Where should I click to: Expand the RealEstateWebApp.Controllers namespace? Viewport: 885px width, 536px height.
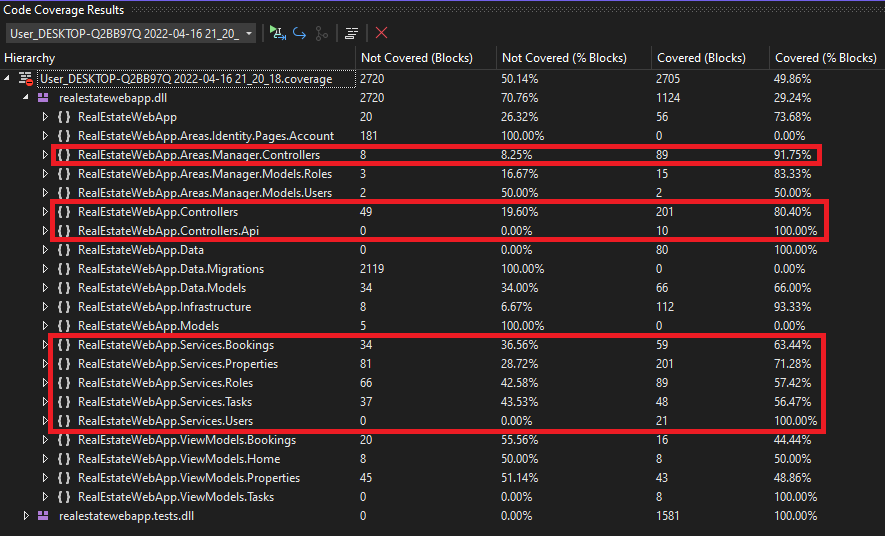(x=45, y=212)
